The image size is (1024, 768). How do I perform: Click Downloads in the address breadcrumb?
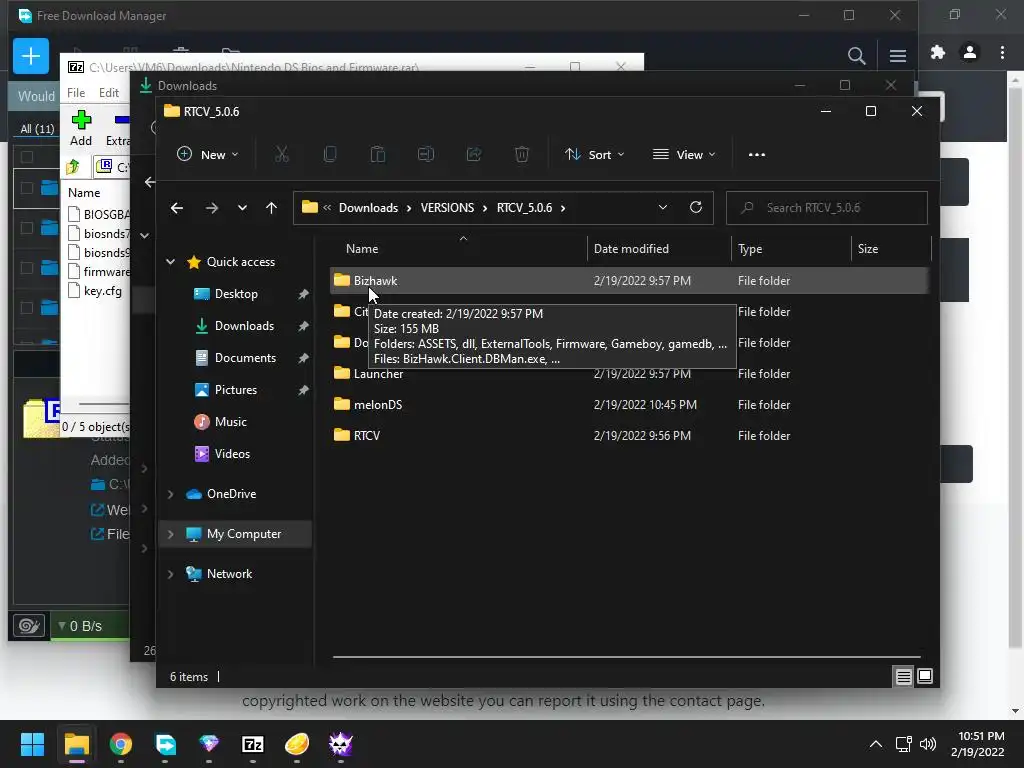[x=368, y=208]
